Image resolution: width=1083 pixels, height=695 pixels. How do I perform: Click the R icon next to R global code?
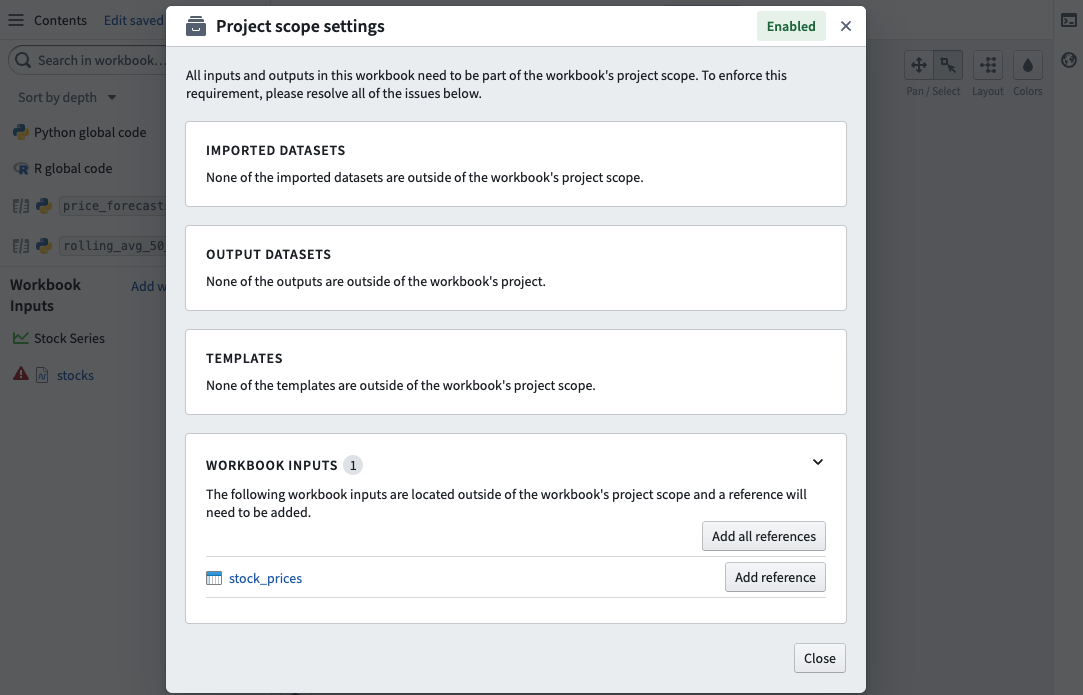21,169
